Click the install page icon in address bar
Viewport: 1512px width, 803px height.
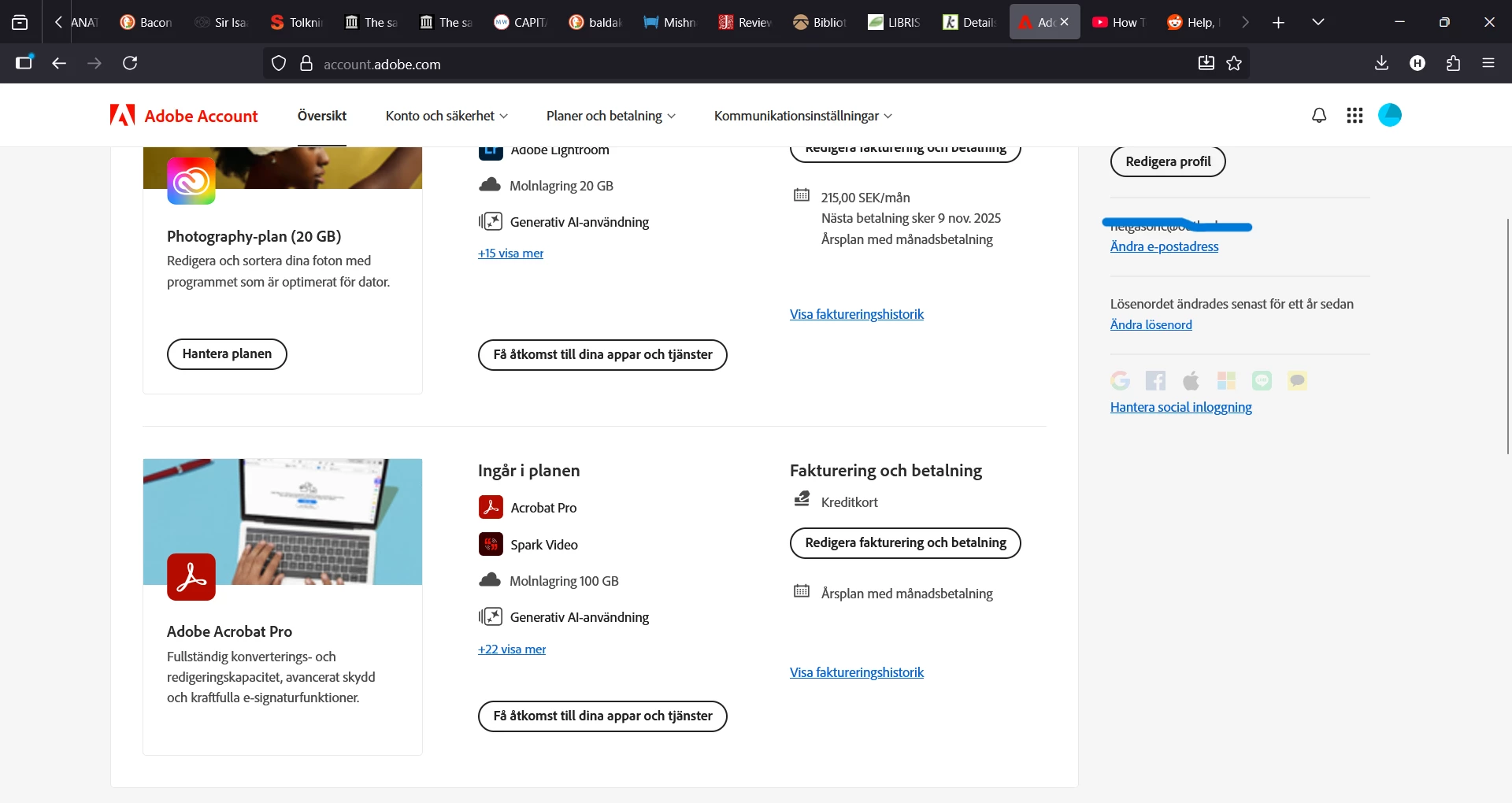coord(1206,64)
